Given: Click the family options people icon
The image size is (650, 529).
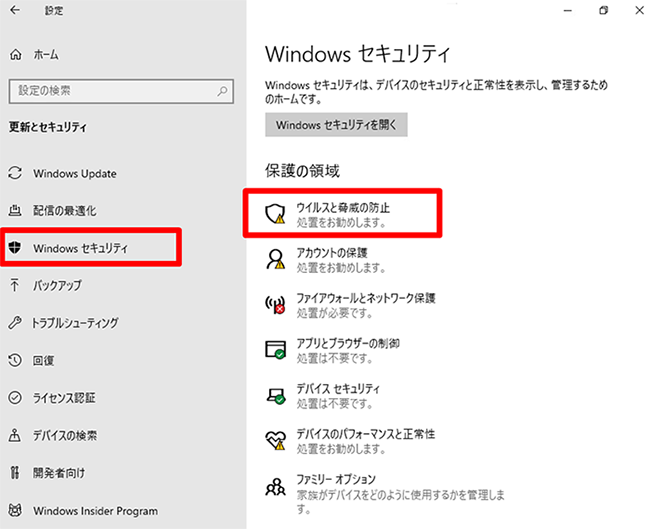Looking at the screenshot, I should [275, 487].
